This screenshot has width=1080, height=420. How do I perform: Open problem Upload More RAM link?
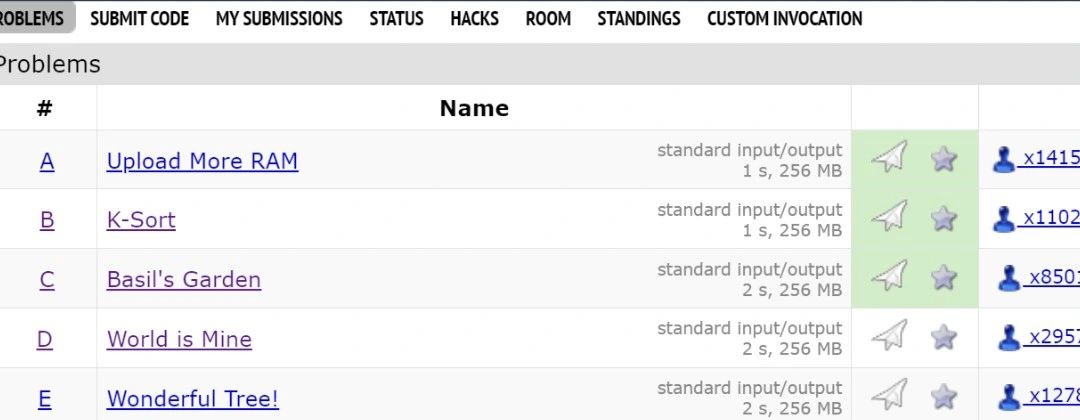click(x=202, y=161)
